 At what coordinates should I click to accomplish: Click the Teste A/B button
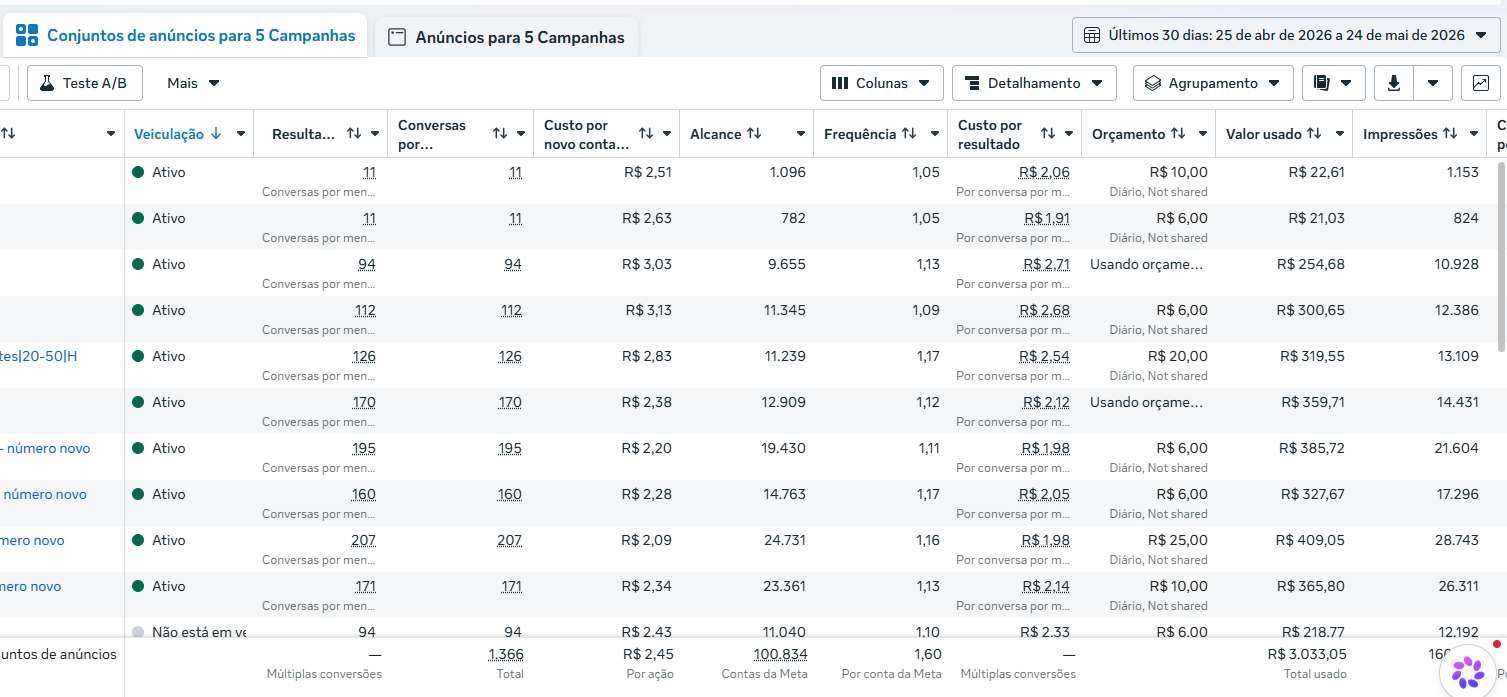84,83
